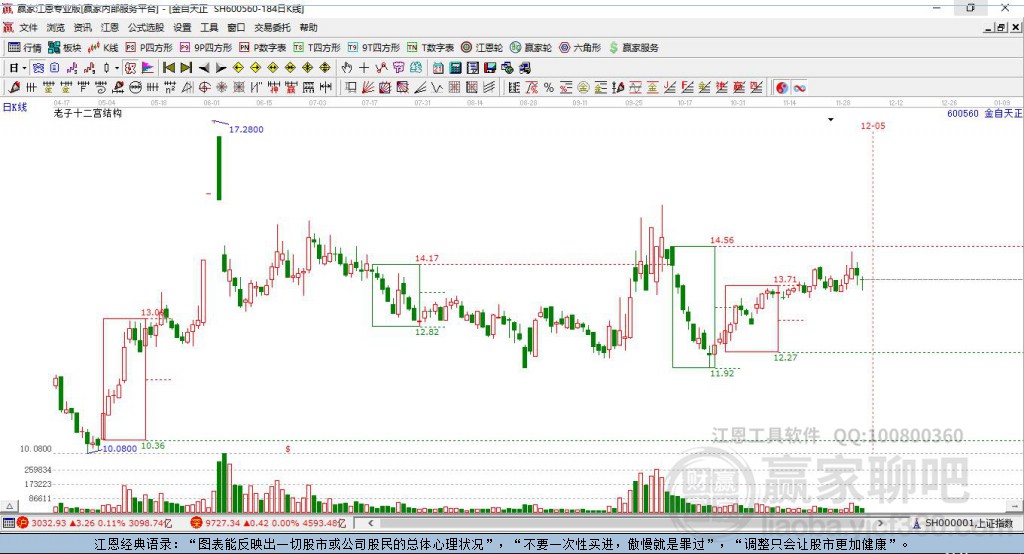The height and width of the screenshot is (554, 1024).
Task: Click the 日K线 label
Action: tap(15, 106)
